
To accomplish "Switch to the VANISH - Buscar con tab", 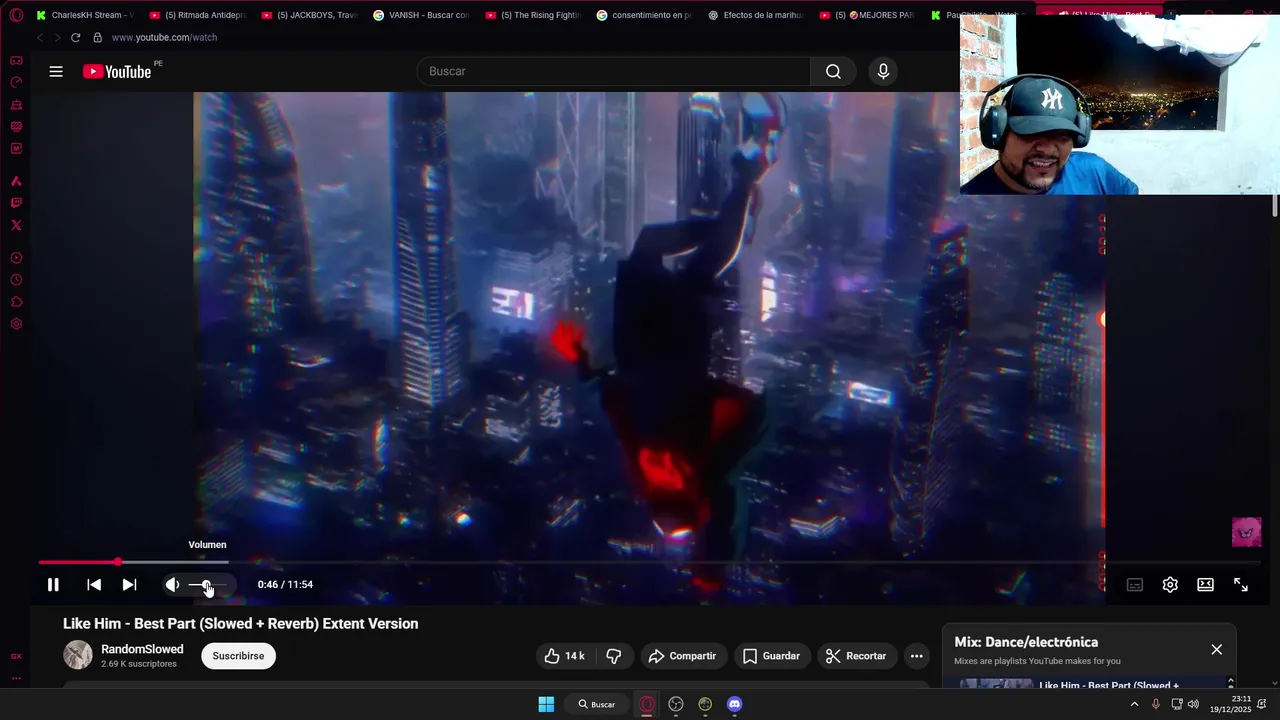I will [421, 15].
